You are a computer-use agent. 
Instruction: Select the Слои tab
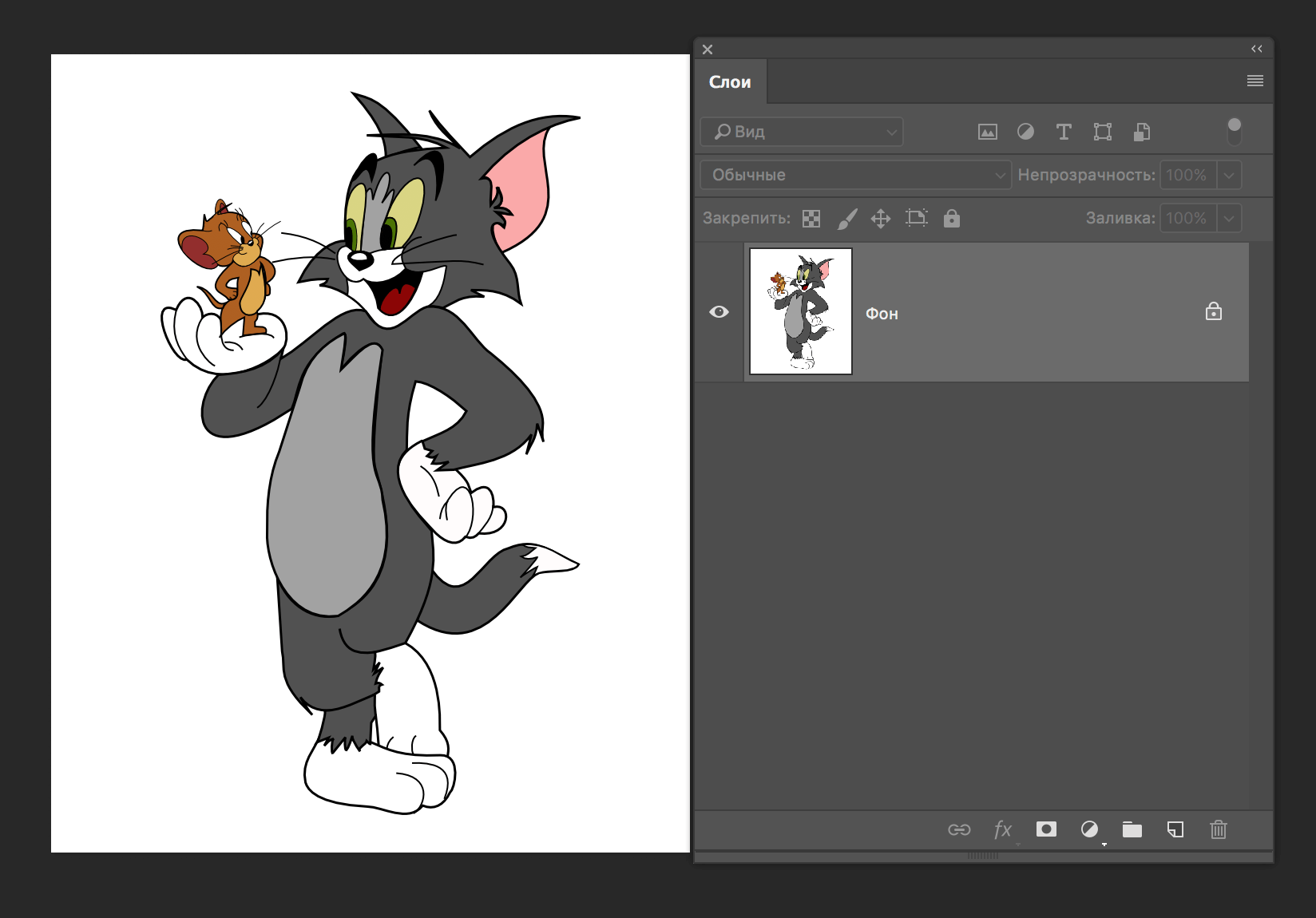[x=730, y=82]
